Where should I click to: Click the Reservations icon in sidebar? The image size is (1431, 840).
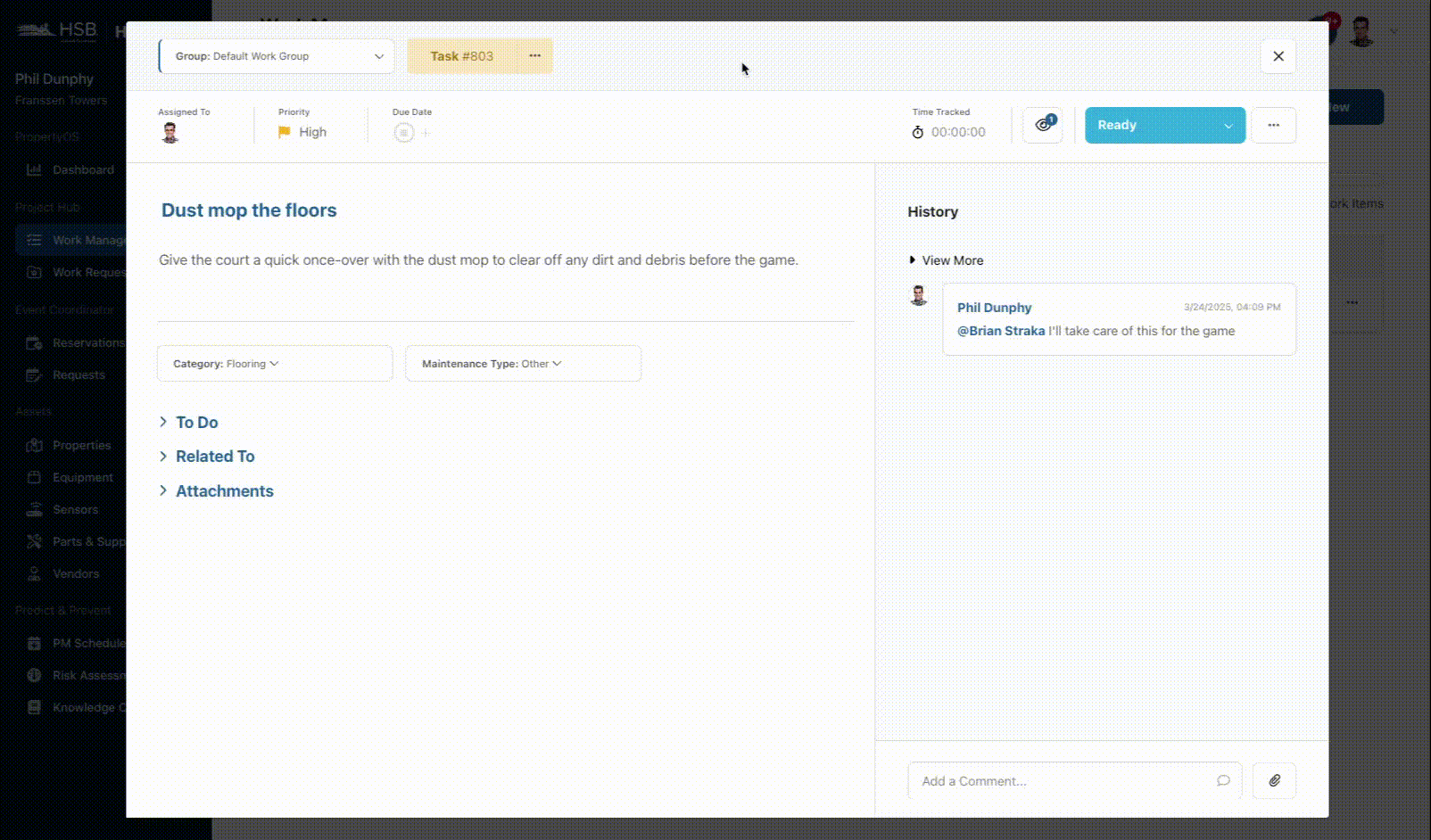click(34, 342)
